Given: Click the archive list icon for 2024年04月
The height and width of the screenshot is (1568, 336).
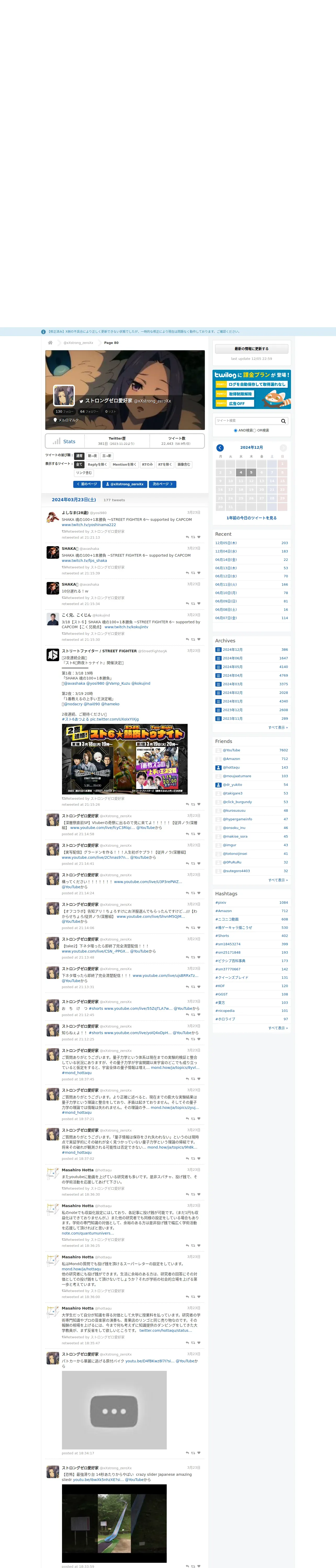Looking at the screenshot, I should pos(218,676).
